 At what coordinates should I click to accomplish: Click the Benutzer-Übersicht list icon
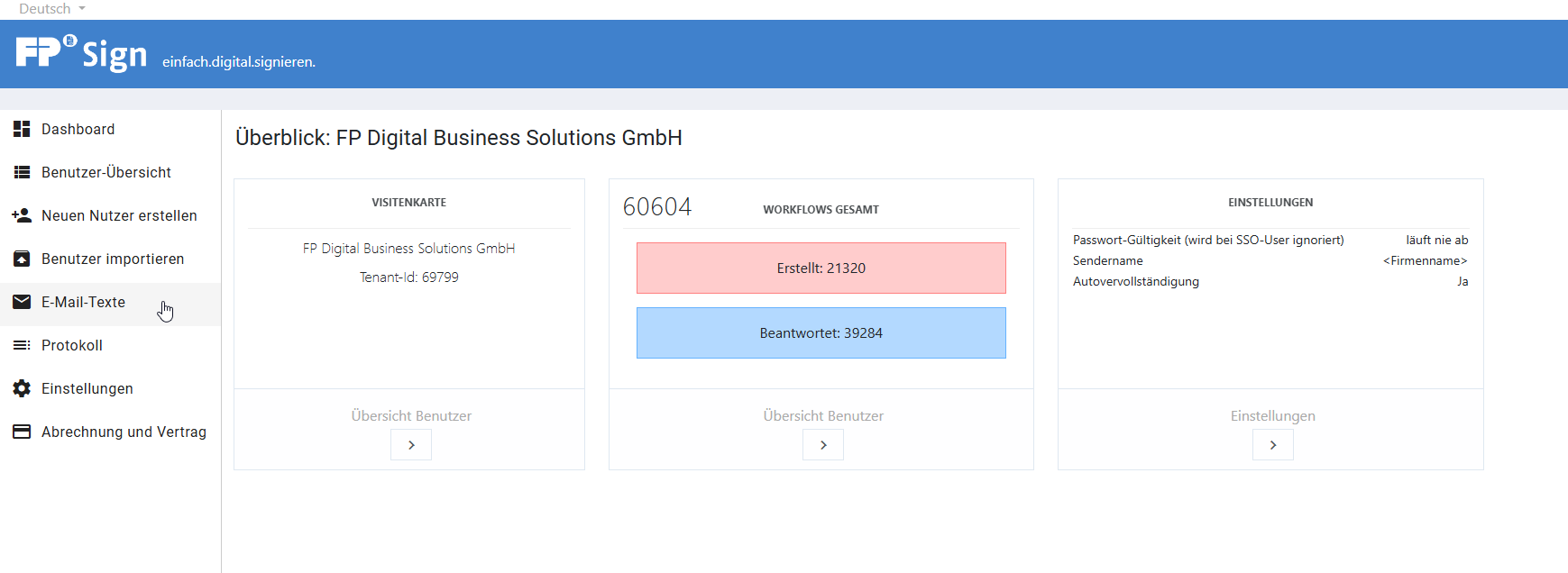tap(22, 172)
